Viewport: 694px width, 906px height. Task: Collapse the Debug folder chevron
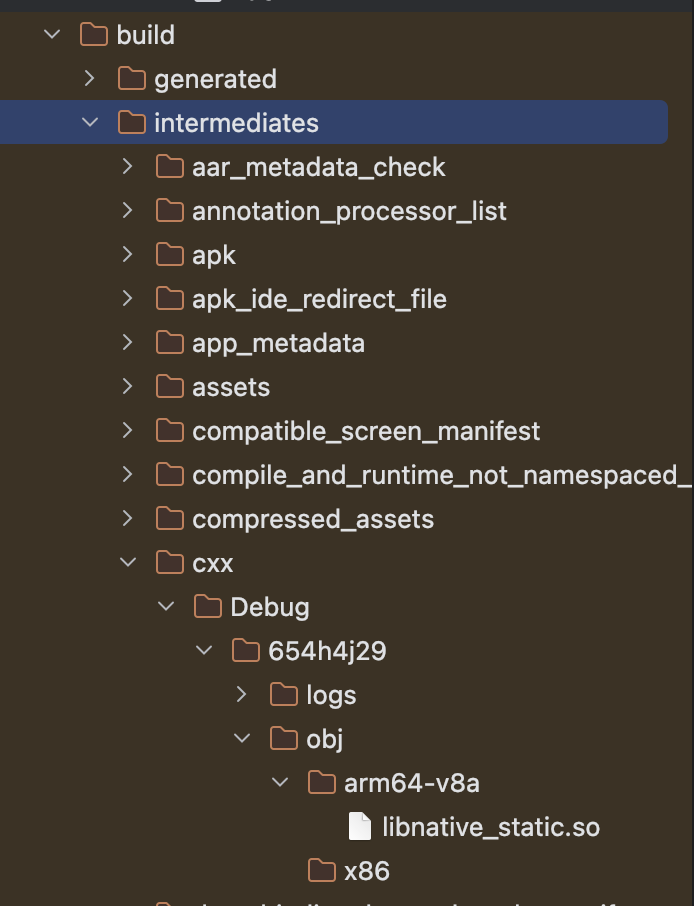[x=166, y=607]
